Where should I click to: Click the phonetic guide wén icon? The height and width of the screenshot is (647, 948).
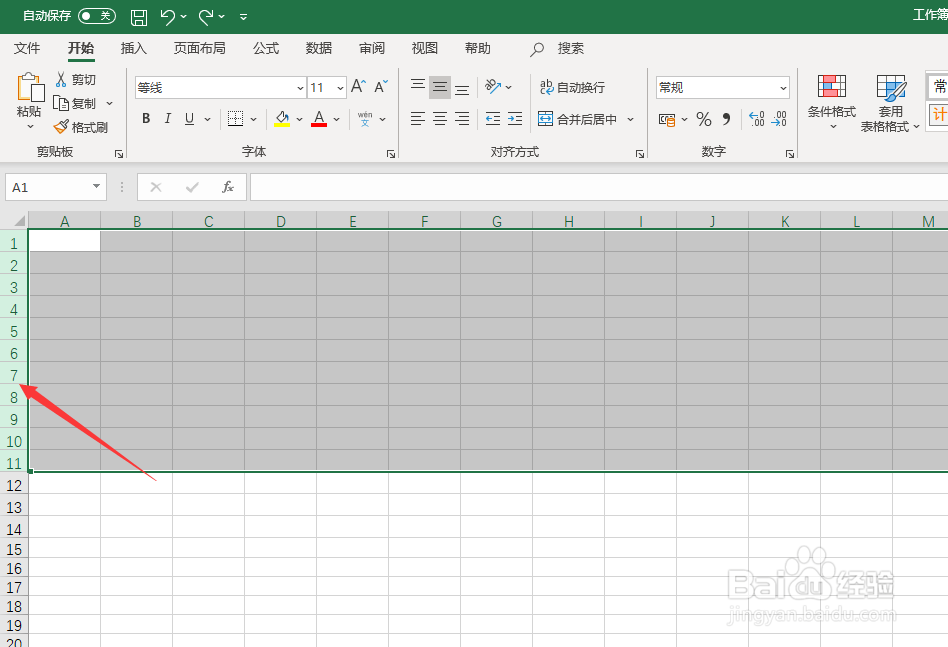[x=365, y=119]
